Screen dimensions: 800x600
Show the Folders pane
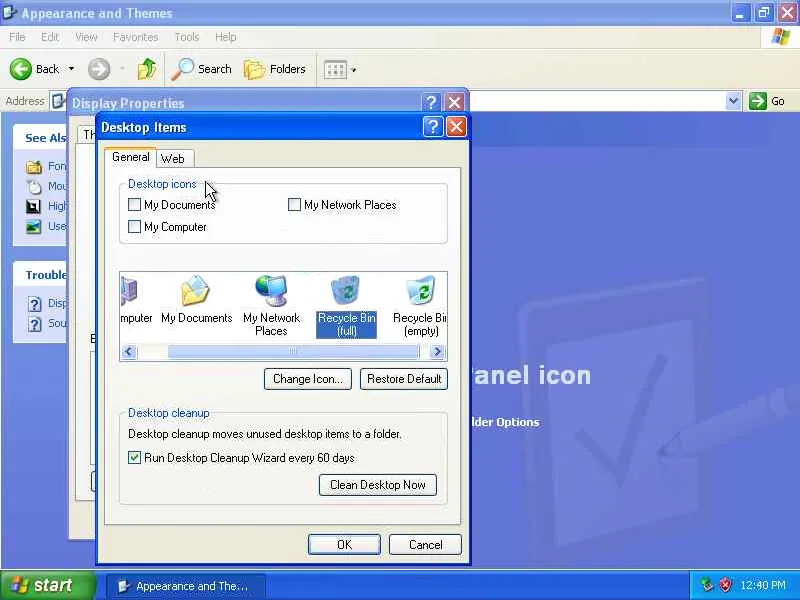[274, 69]
